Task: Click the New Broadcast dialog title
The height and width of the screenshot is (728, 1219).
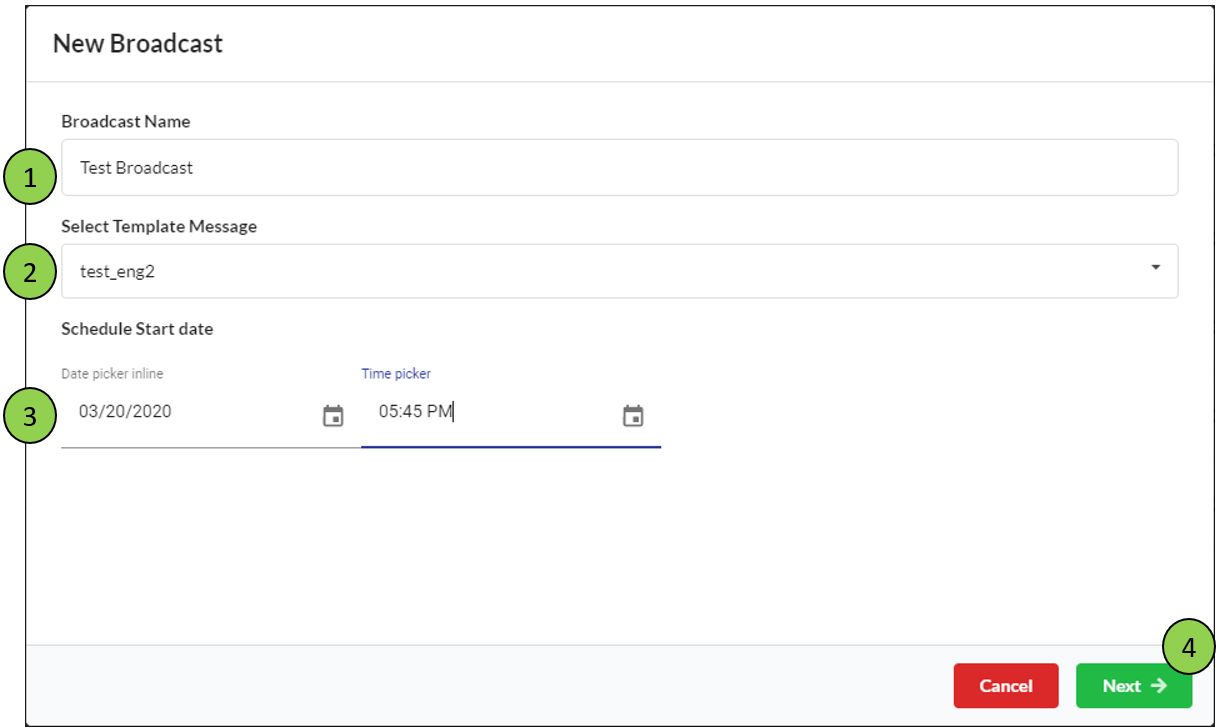Action: tap(138, 44)
